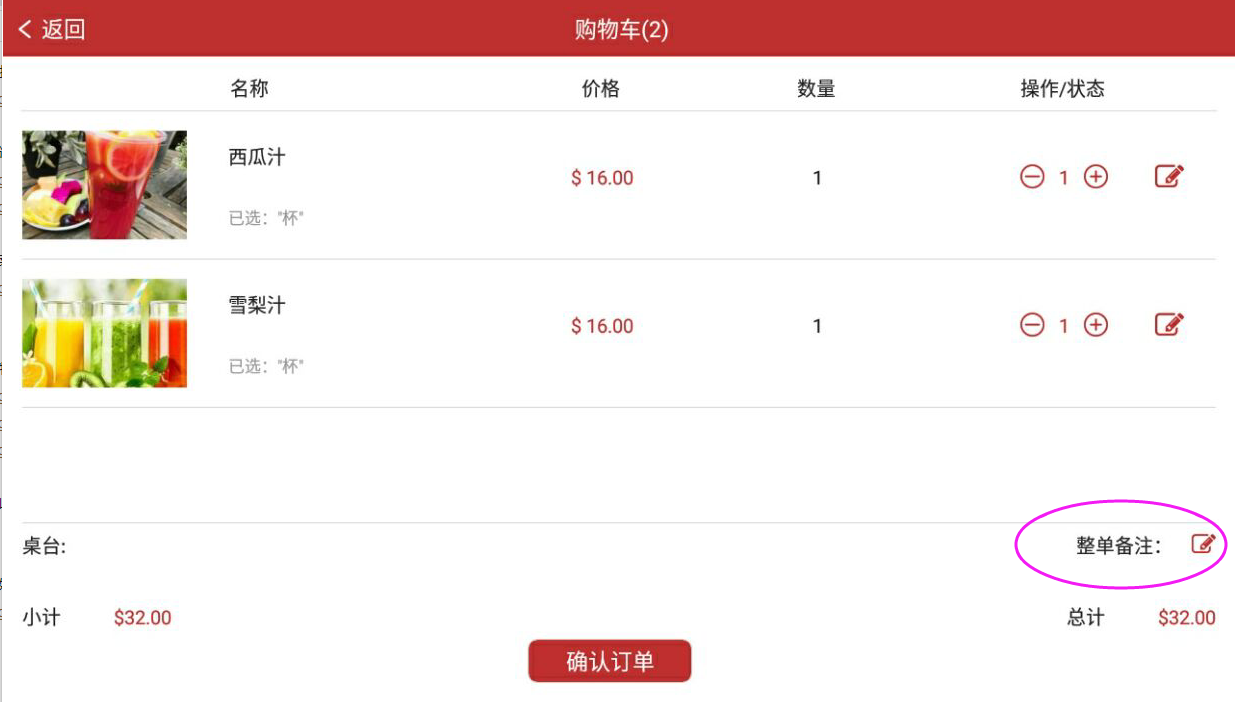The image size is (1236, 702).
Task: Click the plus icon for 西瓜汁
Action: (x=1096, y=177)
